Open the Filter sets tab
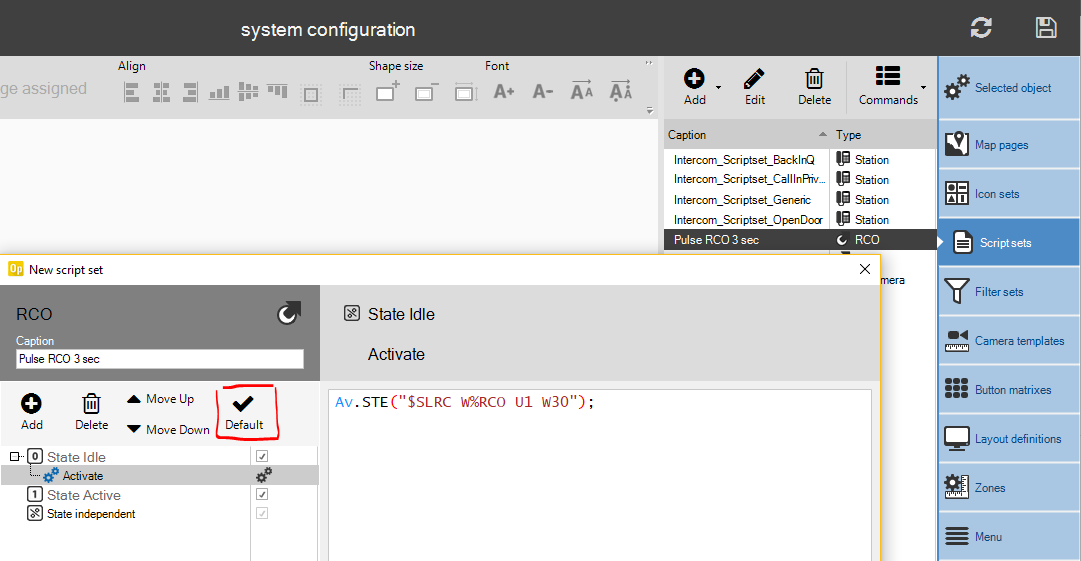The width and height of the screenshot is (1081, 561). 1009,292
